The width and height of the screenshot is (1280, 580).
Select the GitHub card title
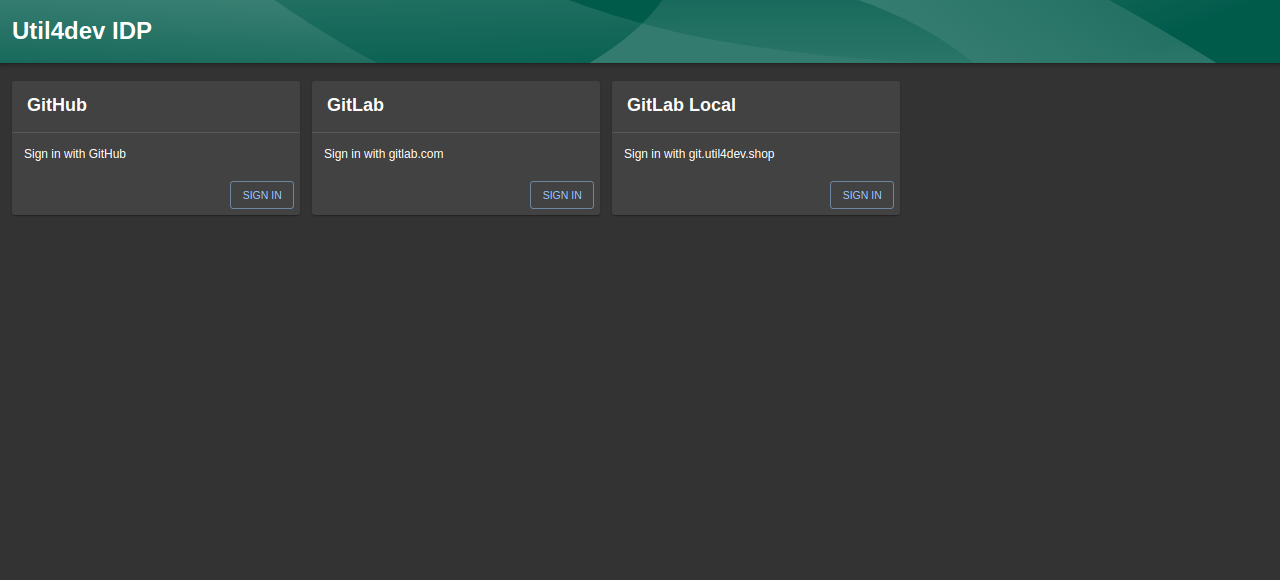pyautogui.click(x=57, y=105)
